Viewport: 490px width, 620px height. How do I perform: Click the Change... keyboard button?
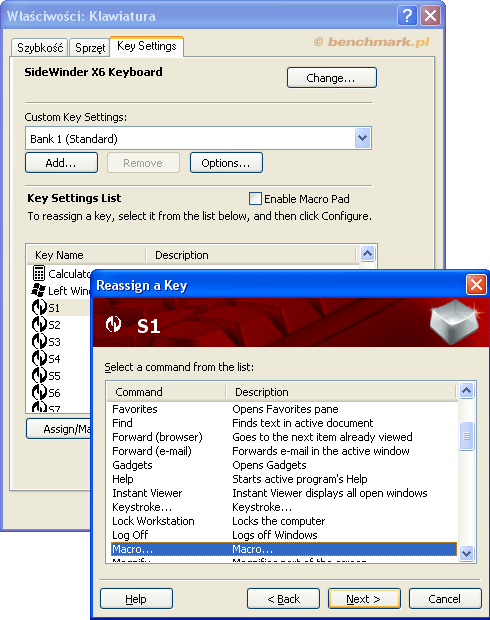(331, 78)
